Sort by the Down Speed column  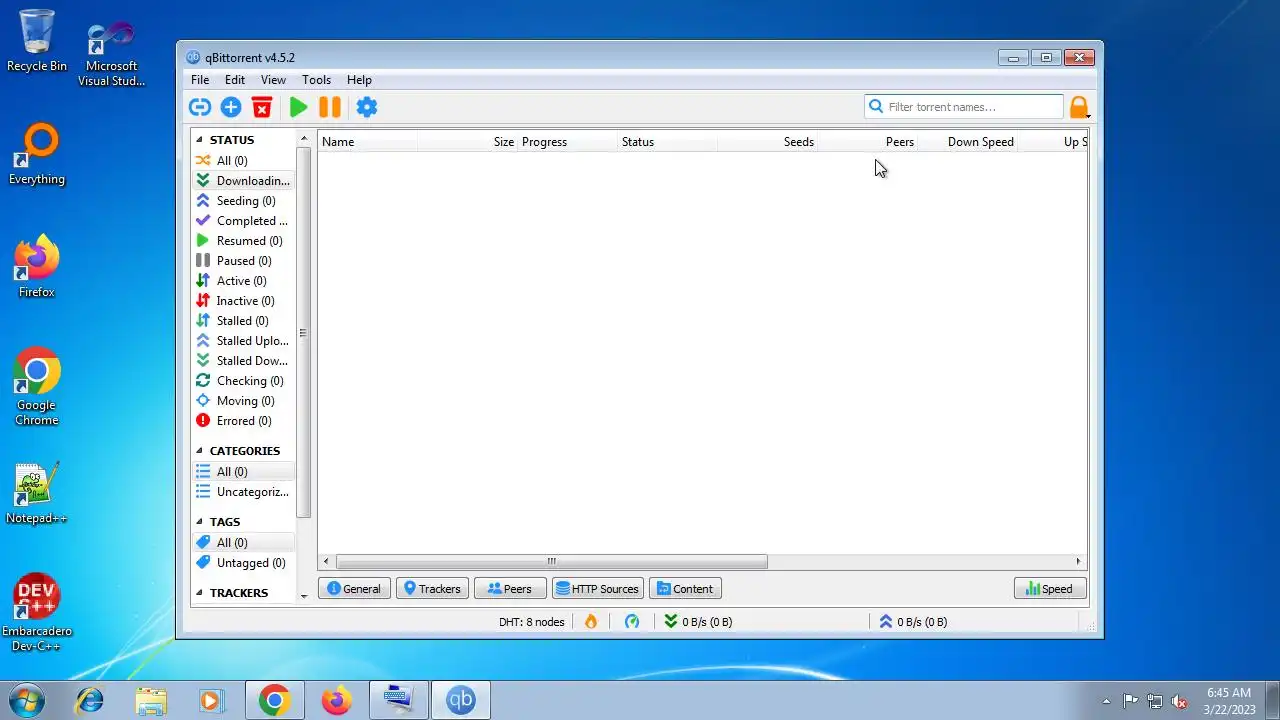tap(967, 142)
